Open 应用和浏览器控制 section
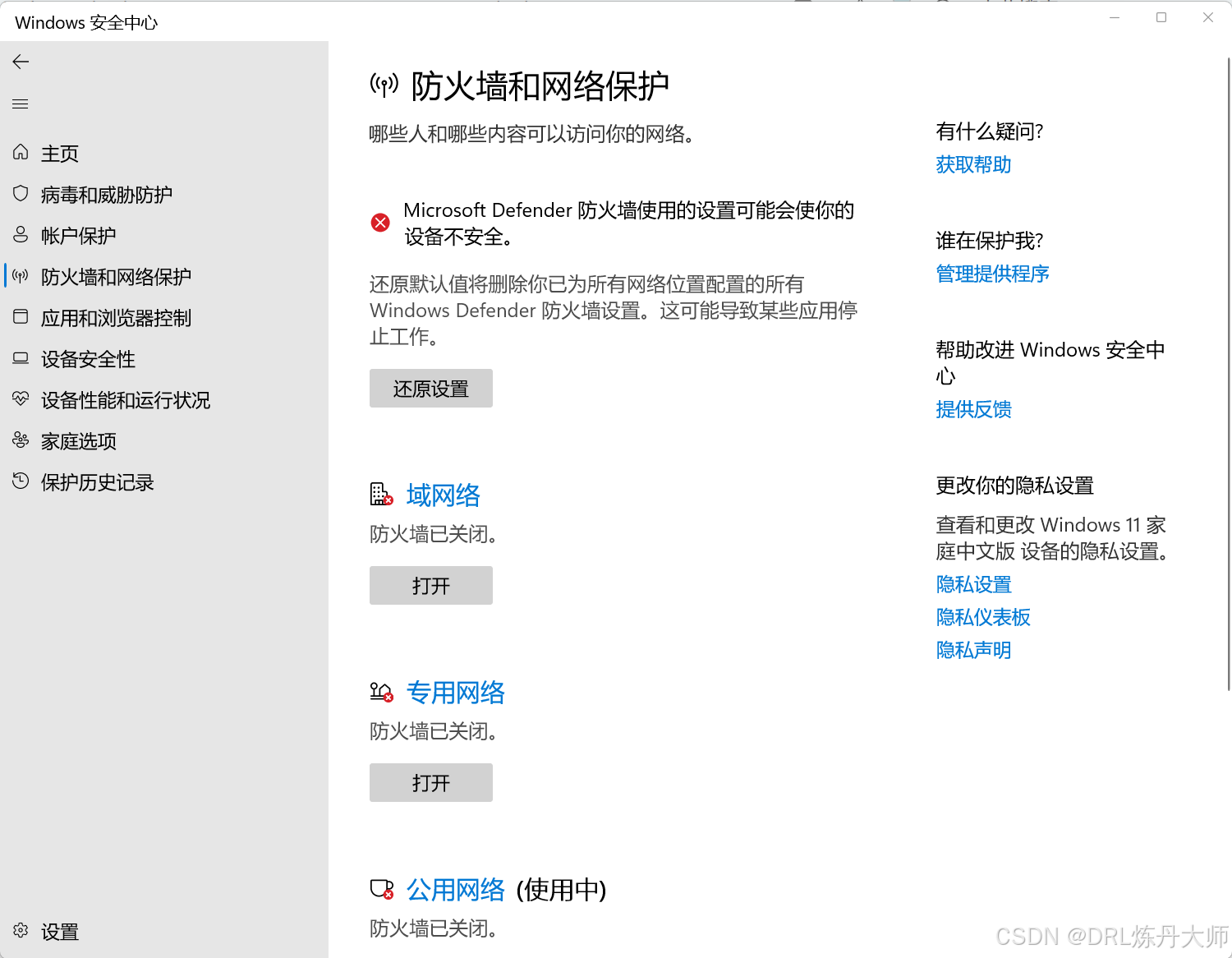The image size is (1232, 958). point(116,318)
